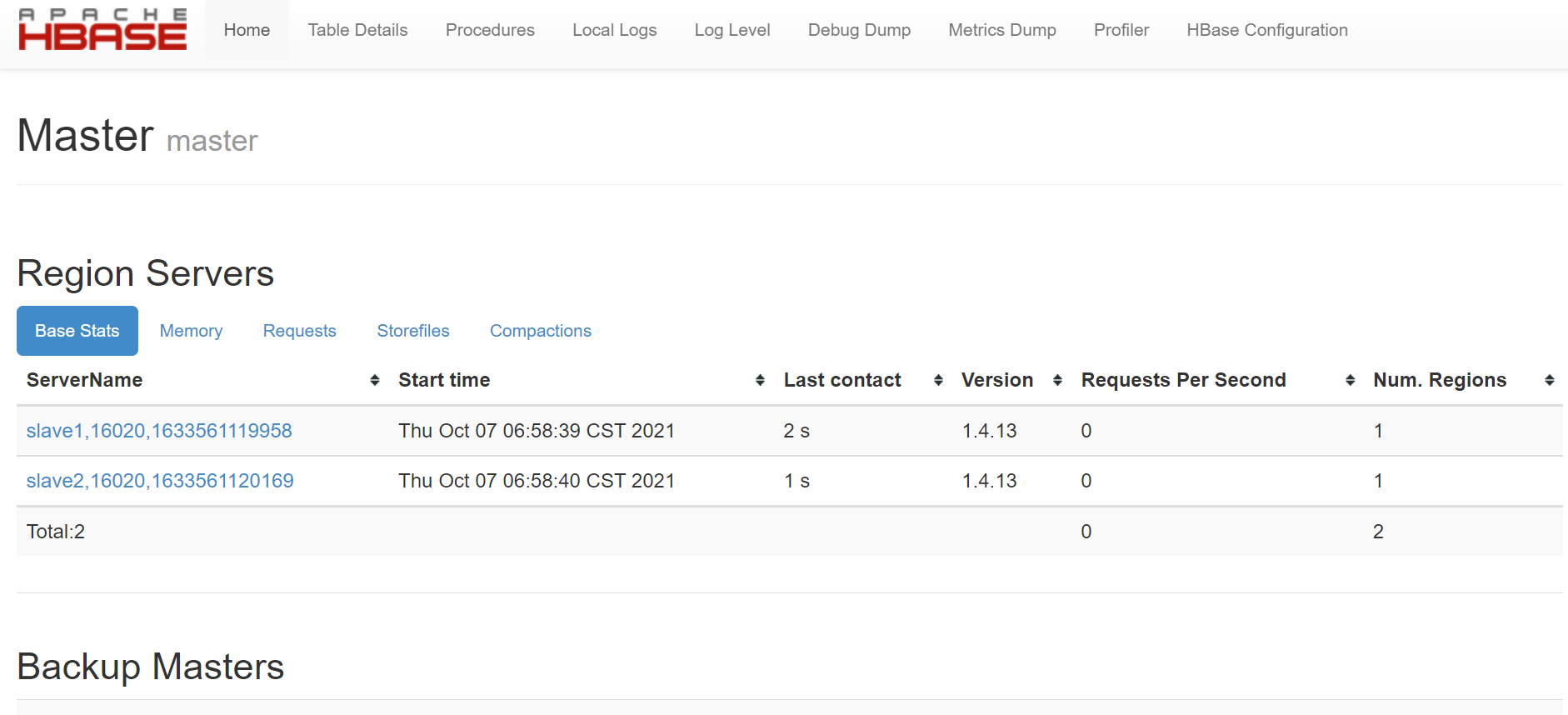Select the '2 s' last contact cell
This screenshot has width=1568, height=715.
point(796,431)
